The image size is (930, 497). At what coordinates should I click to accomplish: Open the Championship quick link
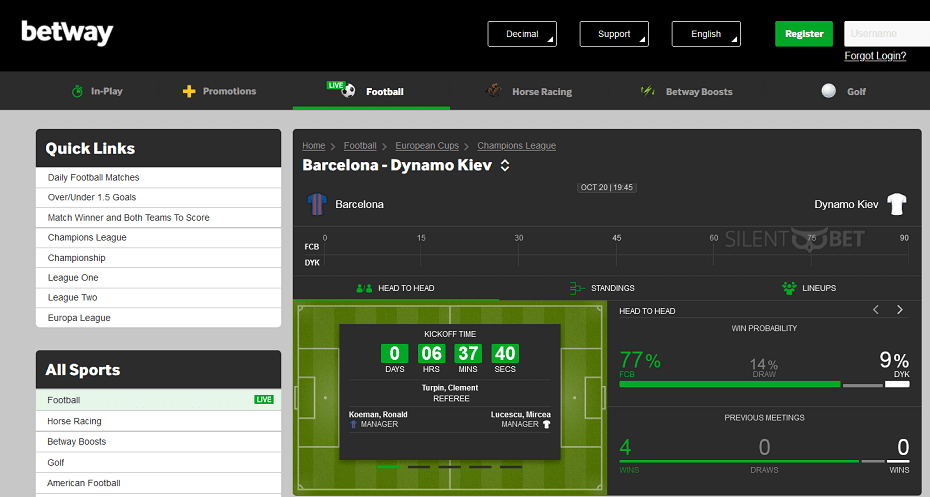[x=158, y=258]
